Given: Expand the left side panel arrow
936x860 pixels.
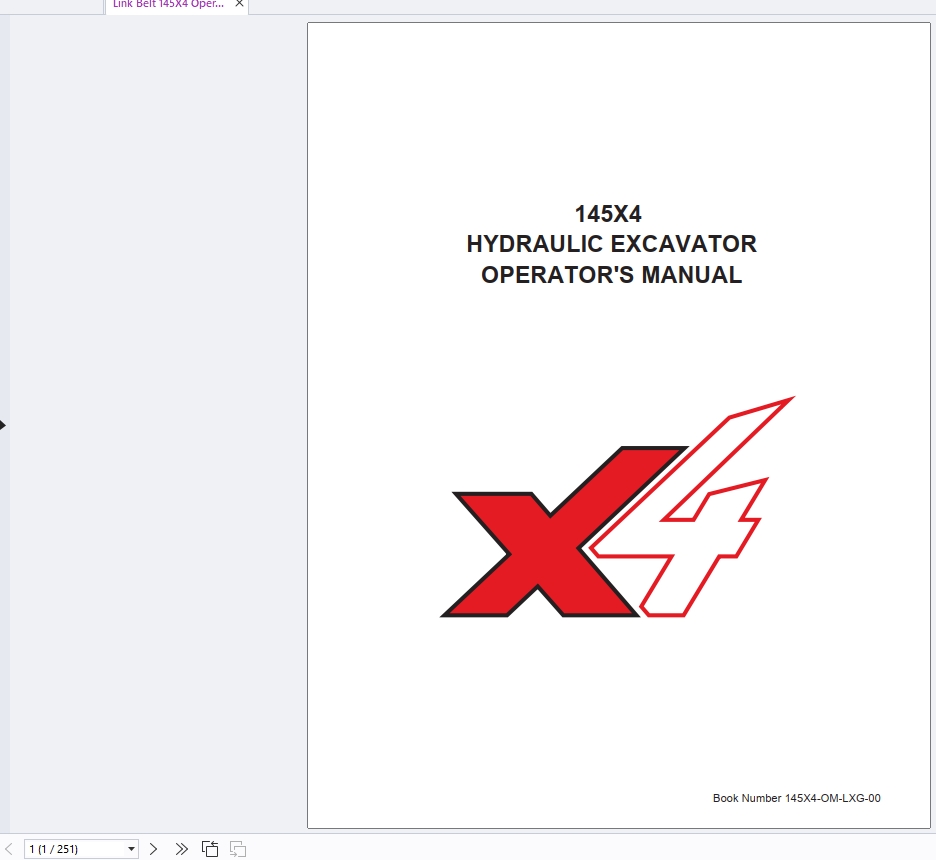Looking at the screenshot, I should [3, 426].
